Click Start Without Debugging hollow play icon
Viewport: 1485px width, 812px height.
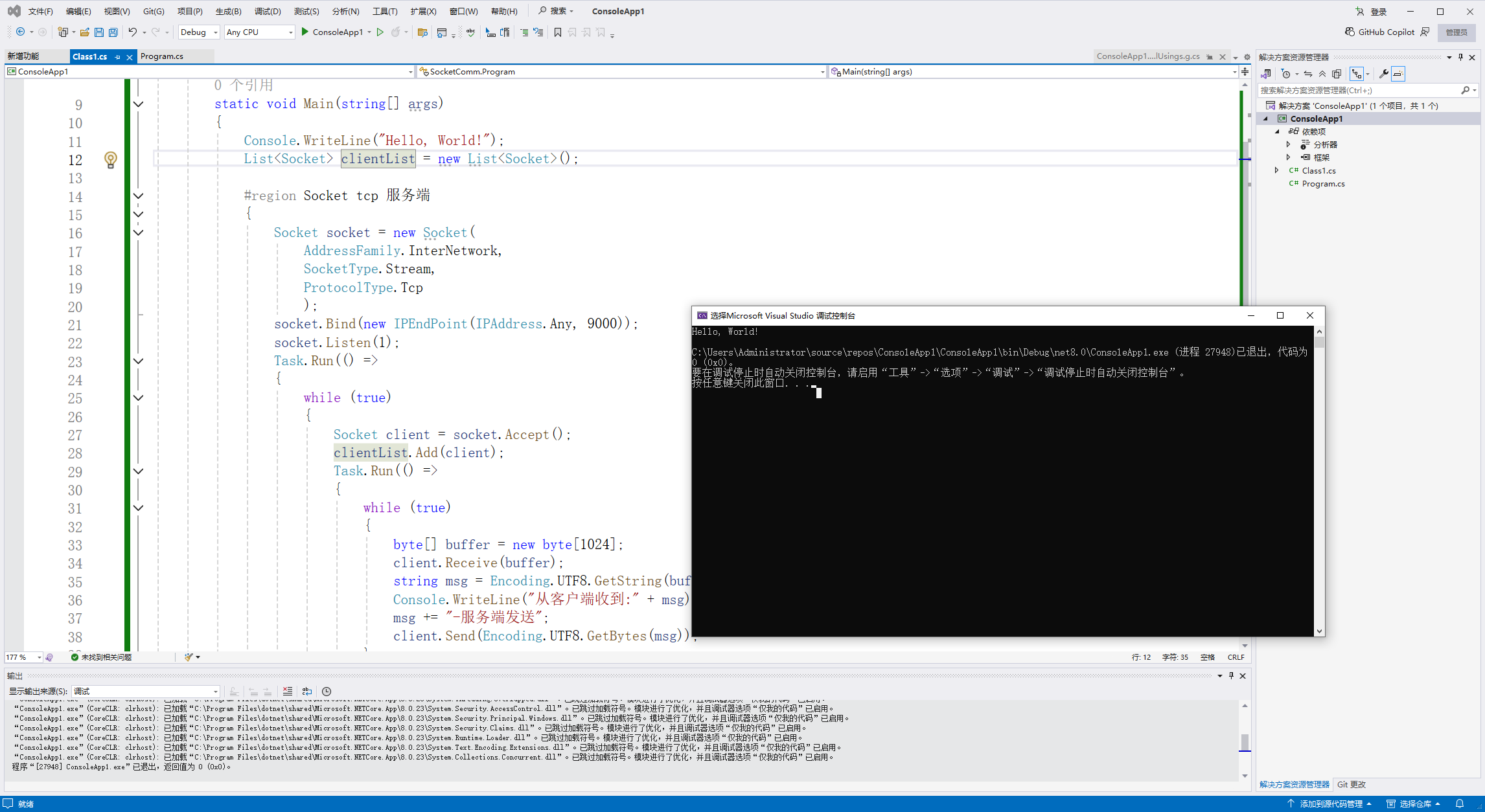click(x=380, y=32)
